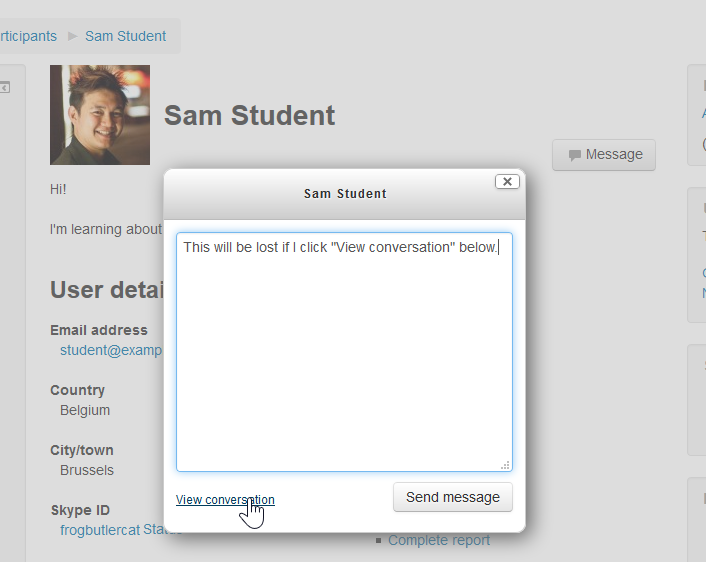Click the student@example email address link

tap(111, 350)
